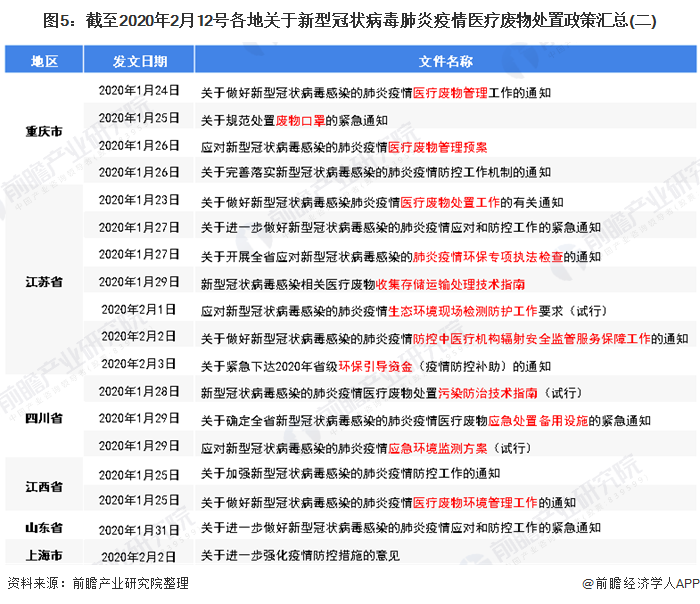Click the 2020年1月24日 date cell
The width and height of the screenshot is (700, 604).
pos(139,90)
